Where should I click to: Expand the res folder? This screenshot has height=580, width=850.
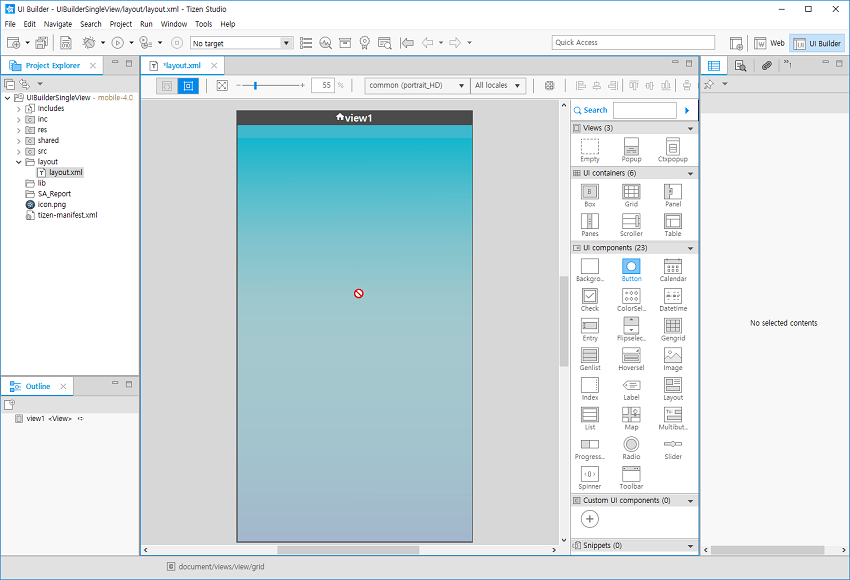click(x=18, y=130)
